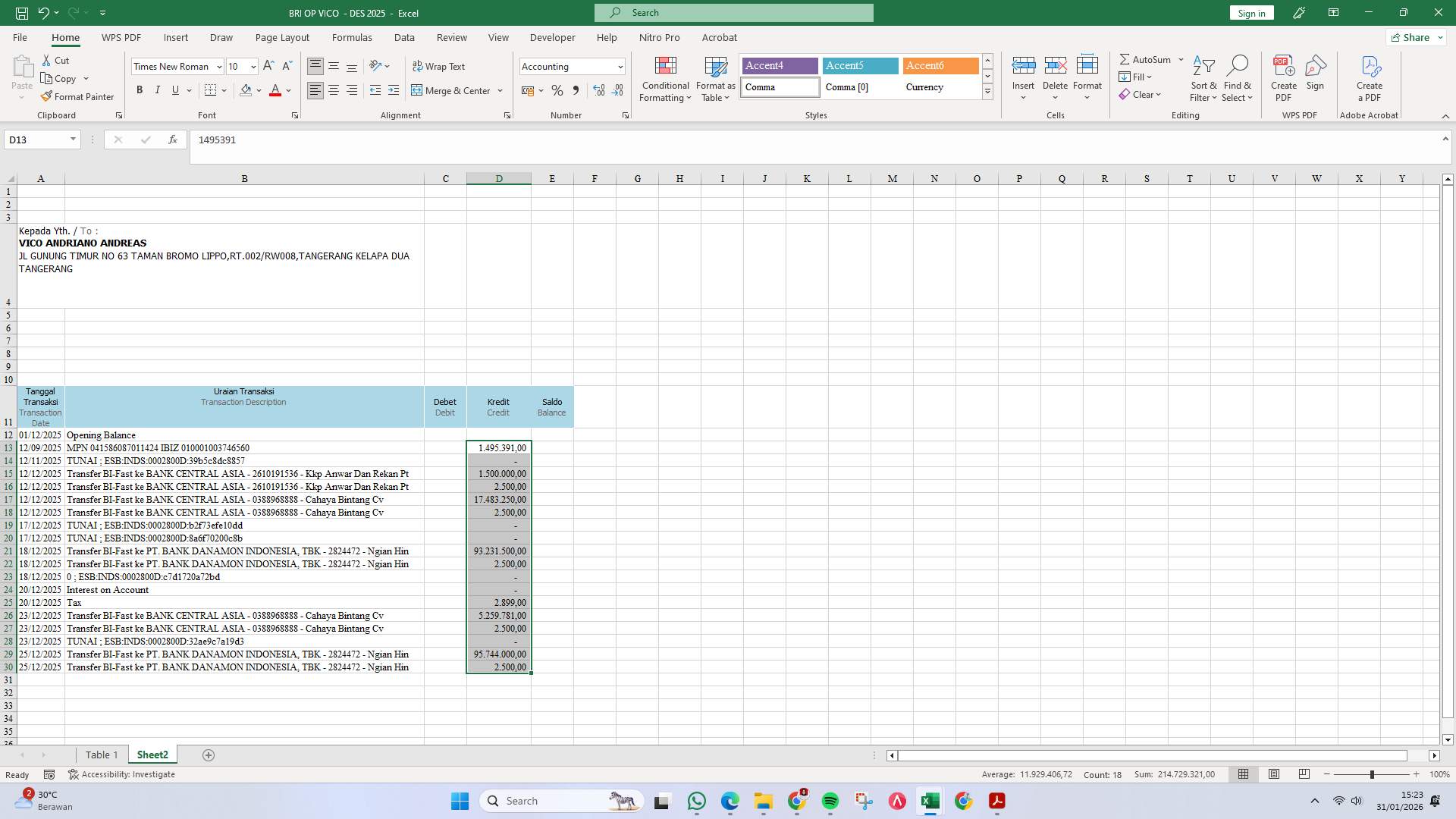This screenshot has height=819, width=1456.
Task: Open the font color picker
Action: [288, 90]
